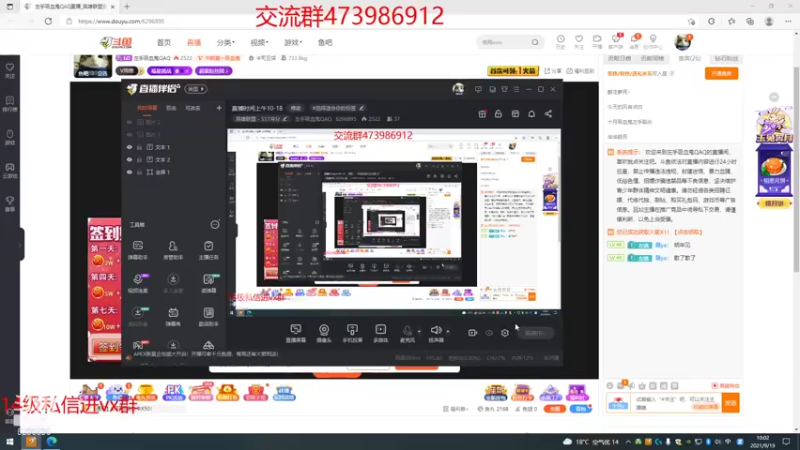Switch to third scene tab
The image size is (800, 450).
coord(193,108)
